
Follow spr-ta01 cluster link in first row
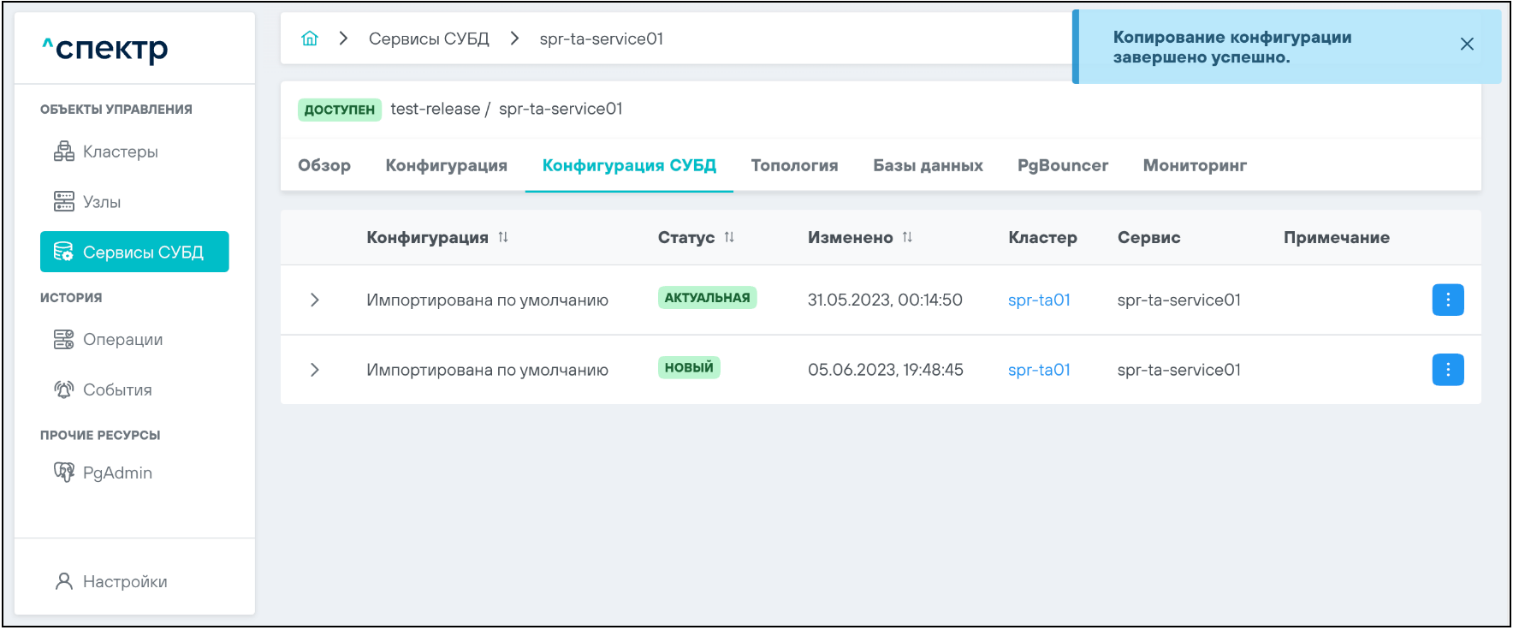pyautogui.click(x=1039, y=300)
